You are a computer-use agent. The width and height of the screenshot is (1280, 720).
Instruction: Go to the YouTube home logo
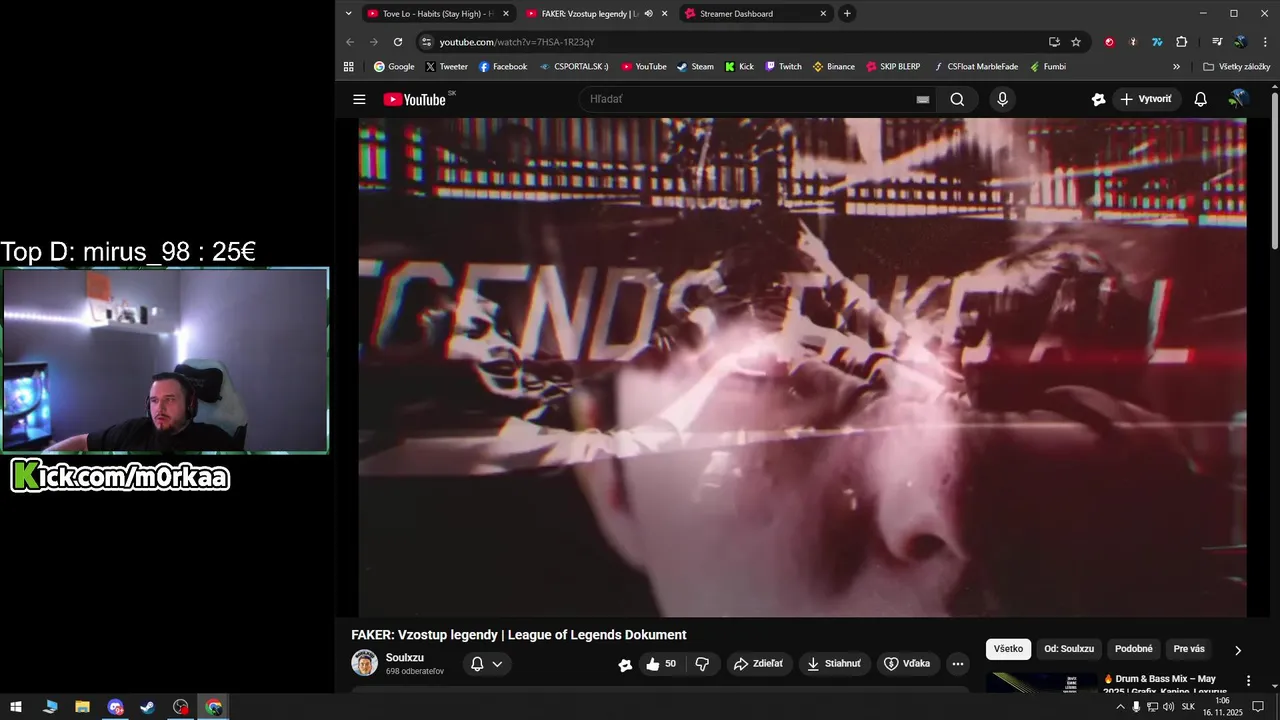(414, 99)
